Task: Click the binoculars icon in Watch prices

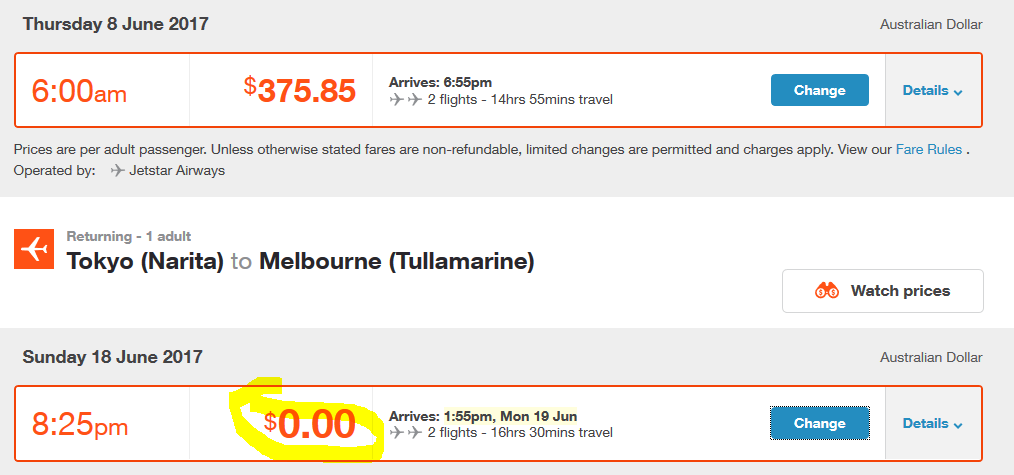Action: (826, 291)
